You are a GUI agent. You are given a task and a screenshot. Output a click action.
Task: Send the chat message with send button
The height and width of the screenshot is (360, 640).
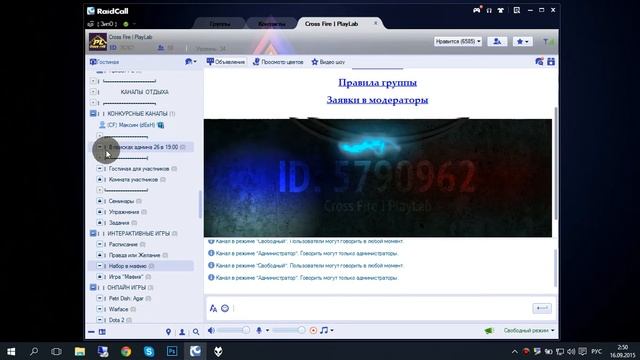542,308
